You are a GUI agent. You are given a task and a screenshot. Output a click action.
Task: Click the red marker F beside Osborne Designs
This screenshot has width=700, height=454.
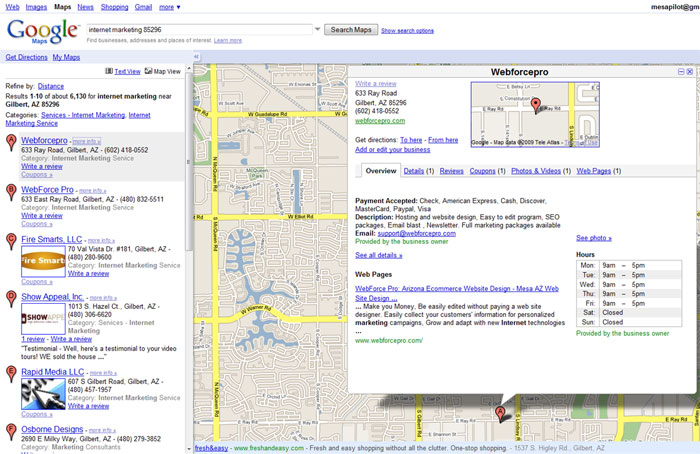pyautogui.click(x=11, y=431)
